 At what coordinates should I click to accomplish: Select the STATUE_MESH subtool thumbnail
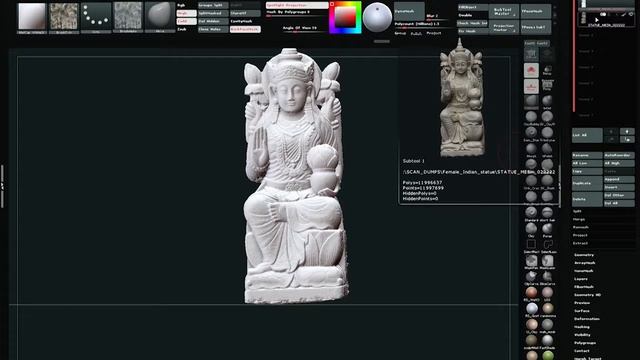pos(584,18)
